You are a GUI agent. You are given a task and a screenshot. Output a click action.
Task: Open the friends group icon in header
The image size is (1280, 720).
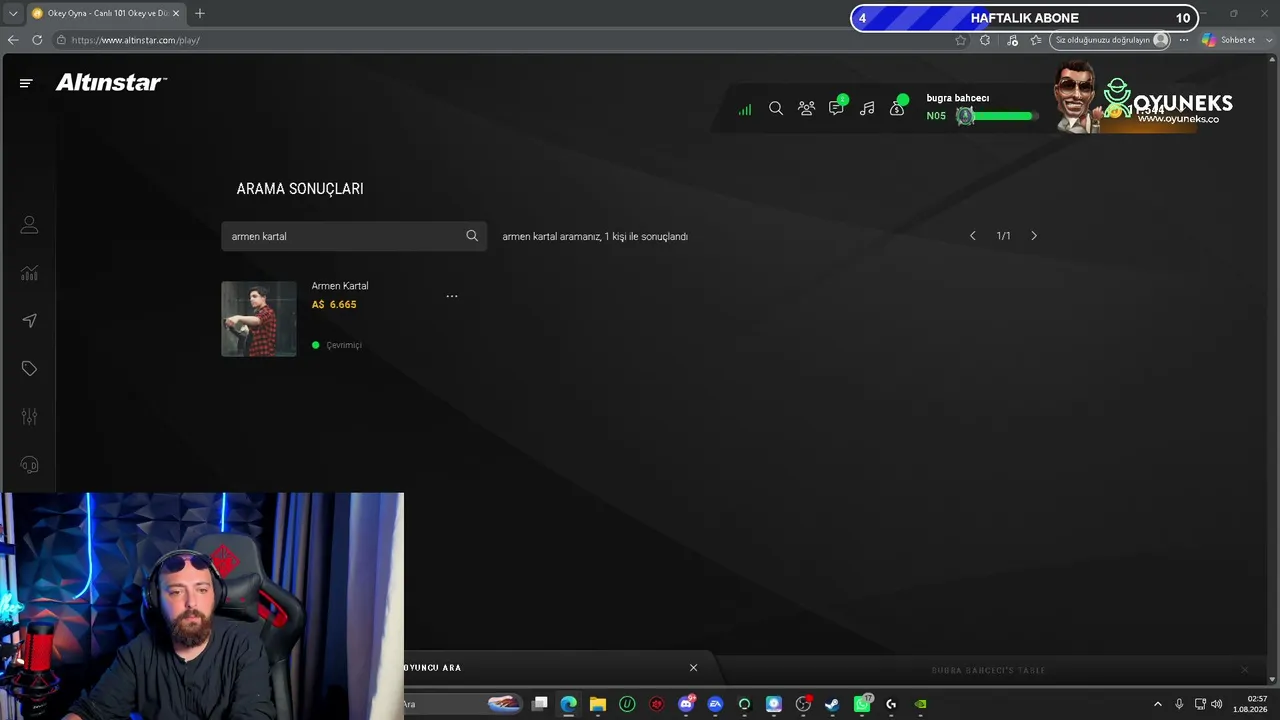click(x=806, y=108)
